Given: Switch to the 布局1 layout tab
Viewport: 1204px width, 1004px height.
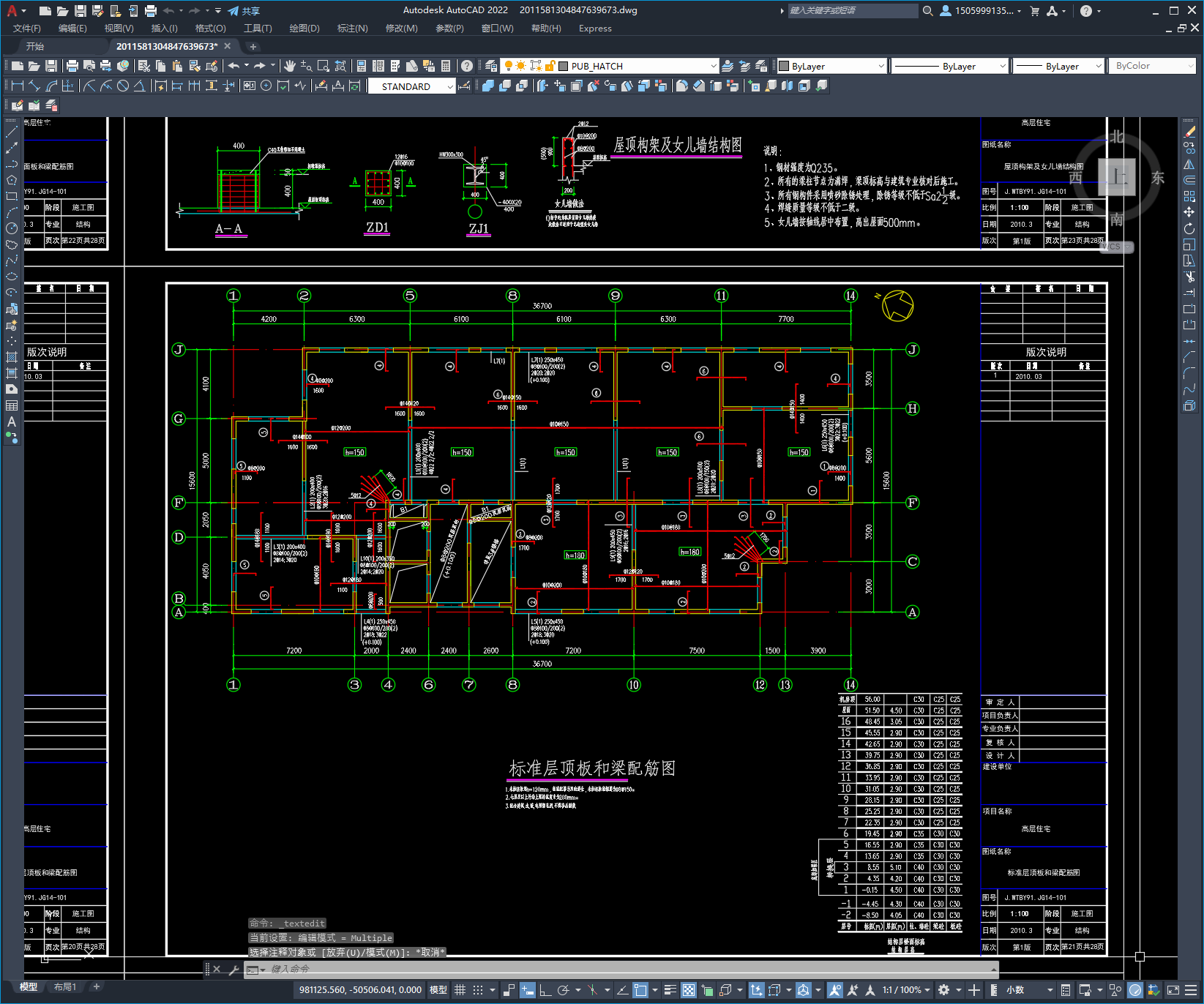Looking at the screenshot, I should [x=65, y=987].
